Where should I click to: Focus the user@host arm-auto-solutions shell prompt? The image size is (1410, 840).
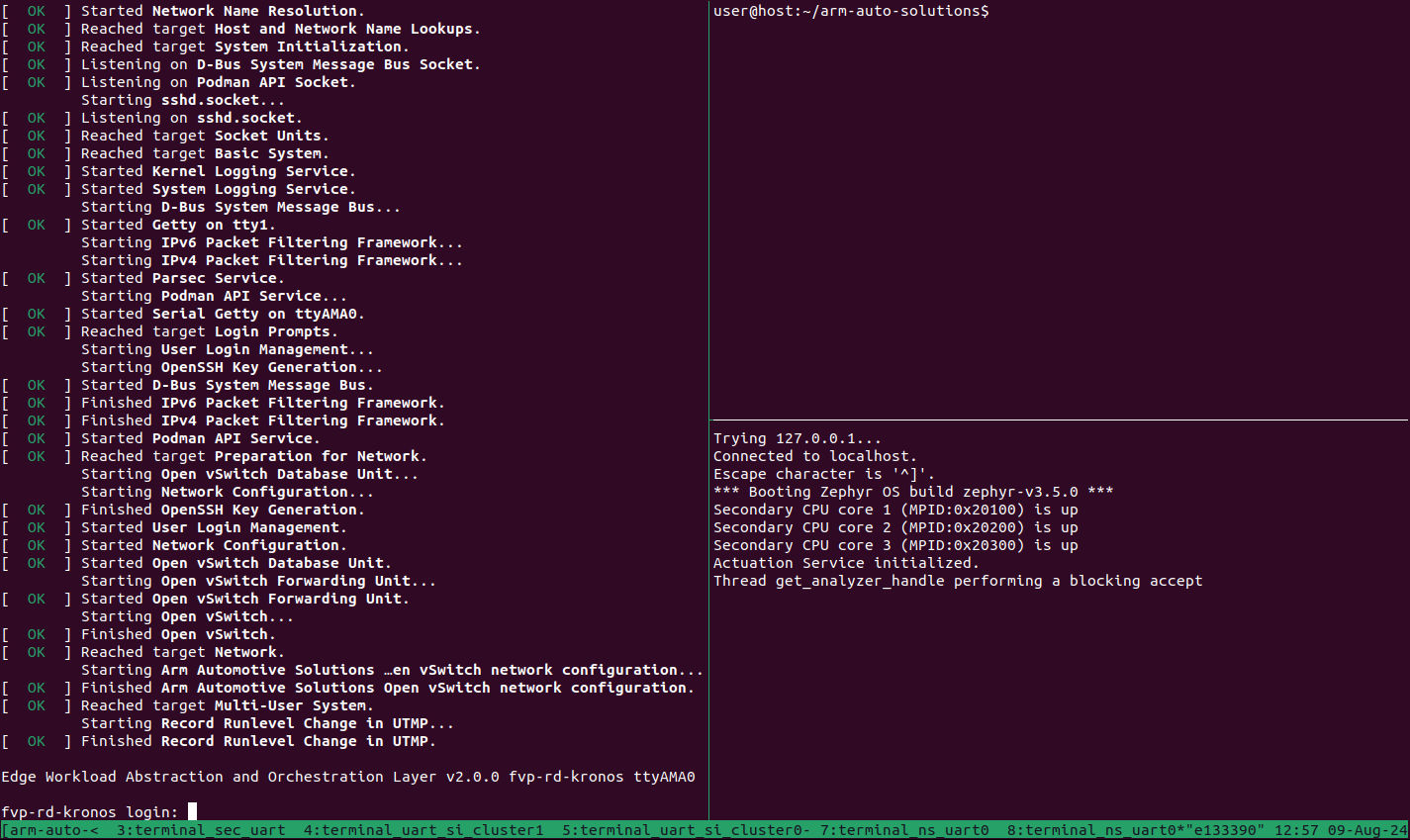point(851,11)
